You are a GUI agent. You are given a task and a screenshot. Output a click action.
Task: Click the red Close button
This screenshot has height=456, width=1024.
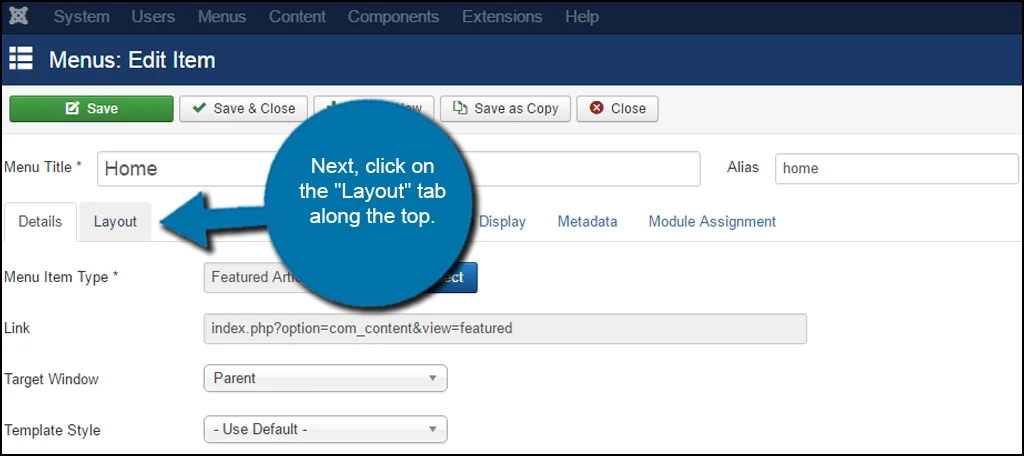point(617,109)
